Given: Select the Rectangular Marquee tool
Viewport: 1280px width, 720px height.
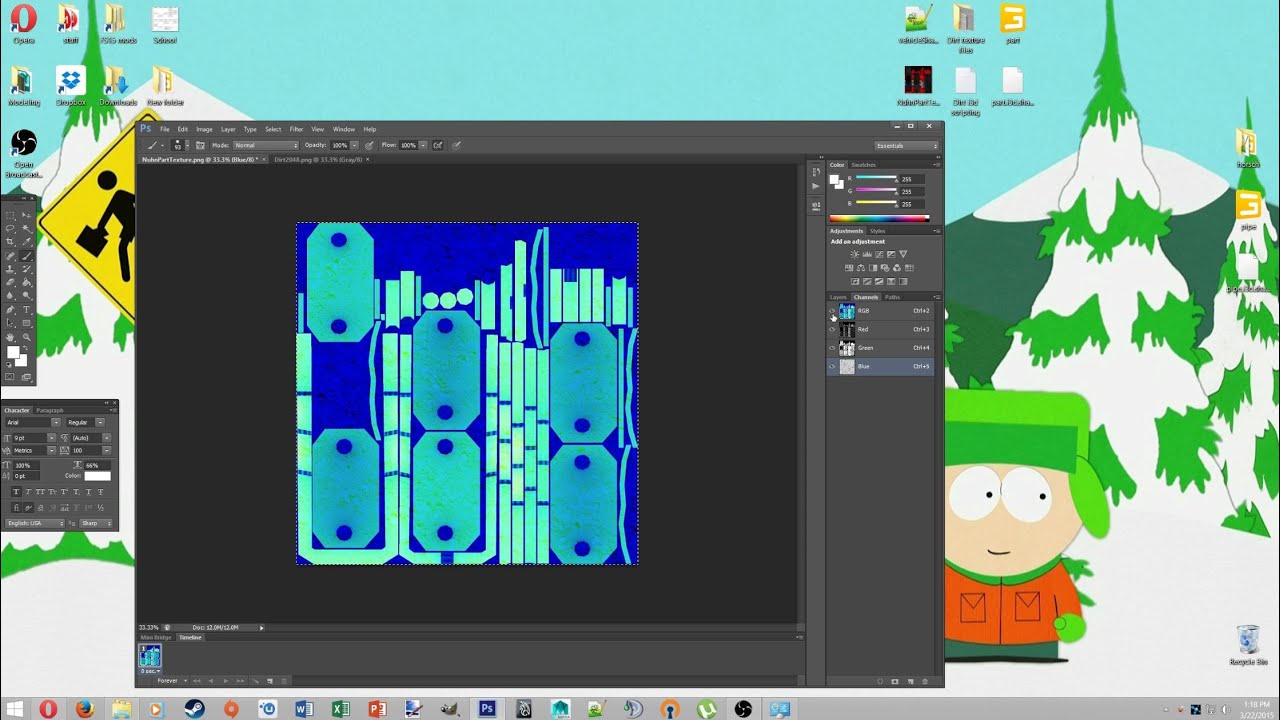Looking at the screenshot, I should pos(10,215).
